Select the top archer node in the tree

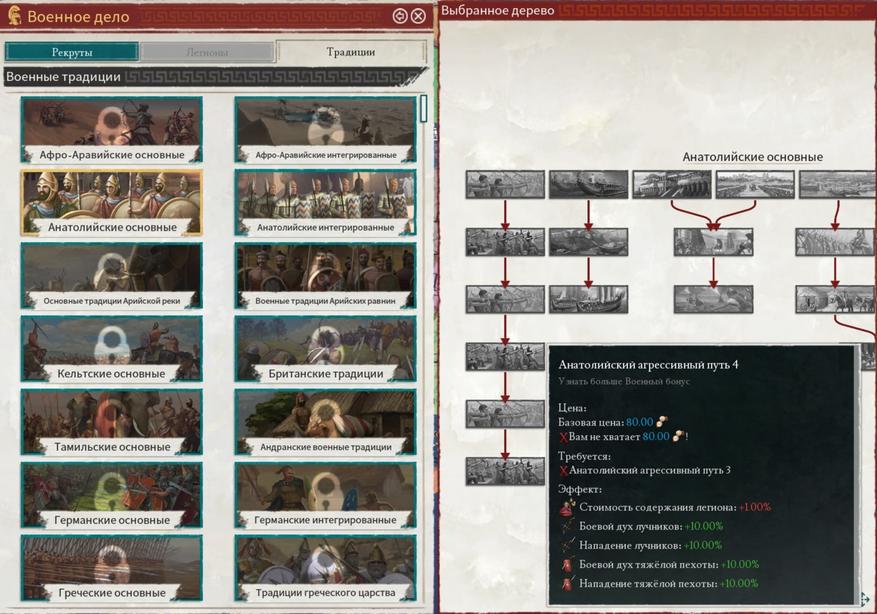pos(505,185)
